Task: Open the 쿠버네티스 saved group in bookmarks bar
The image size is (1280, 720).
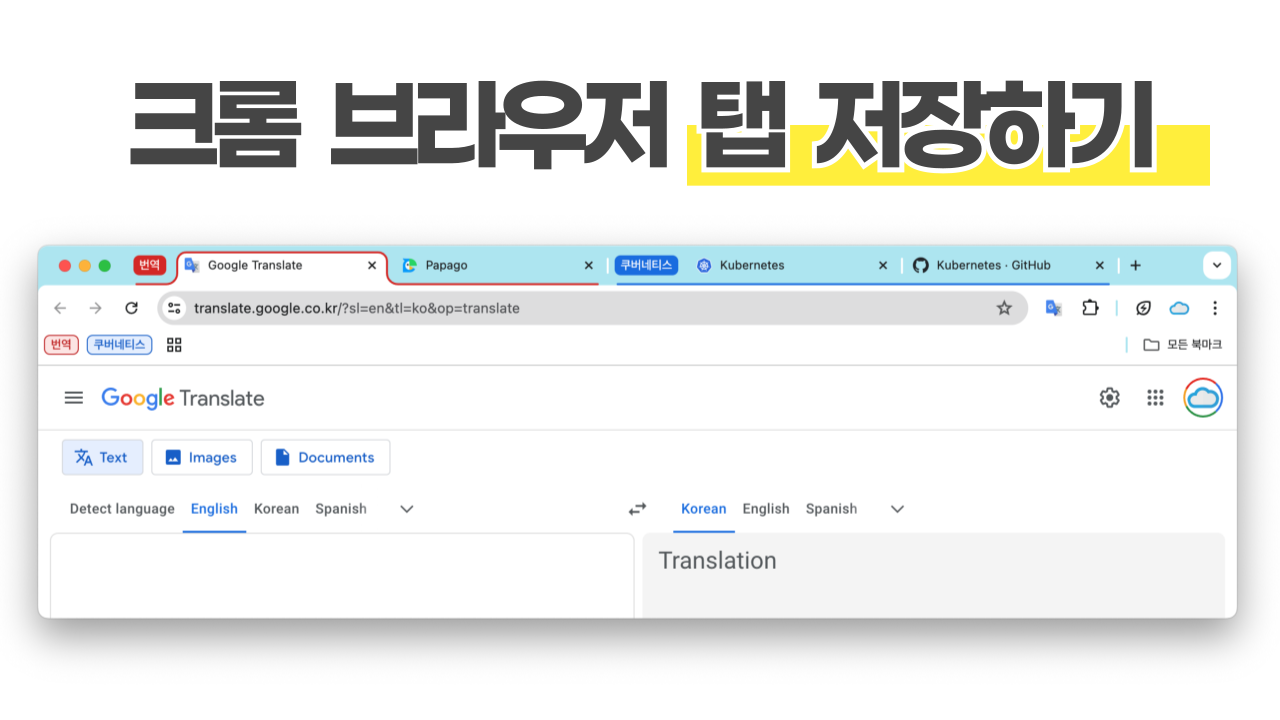Action: pos(119,345)
